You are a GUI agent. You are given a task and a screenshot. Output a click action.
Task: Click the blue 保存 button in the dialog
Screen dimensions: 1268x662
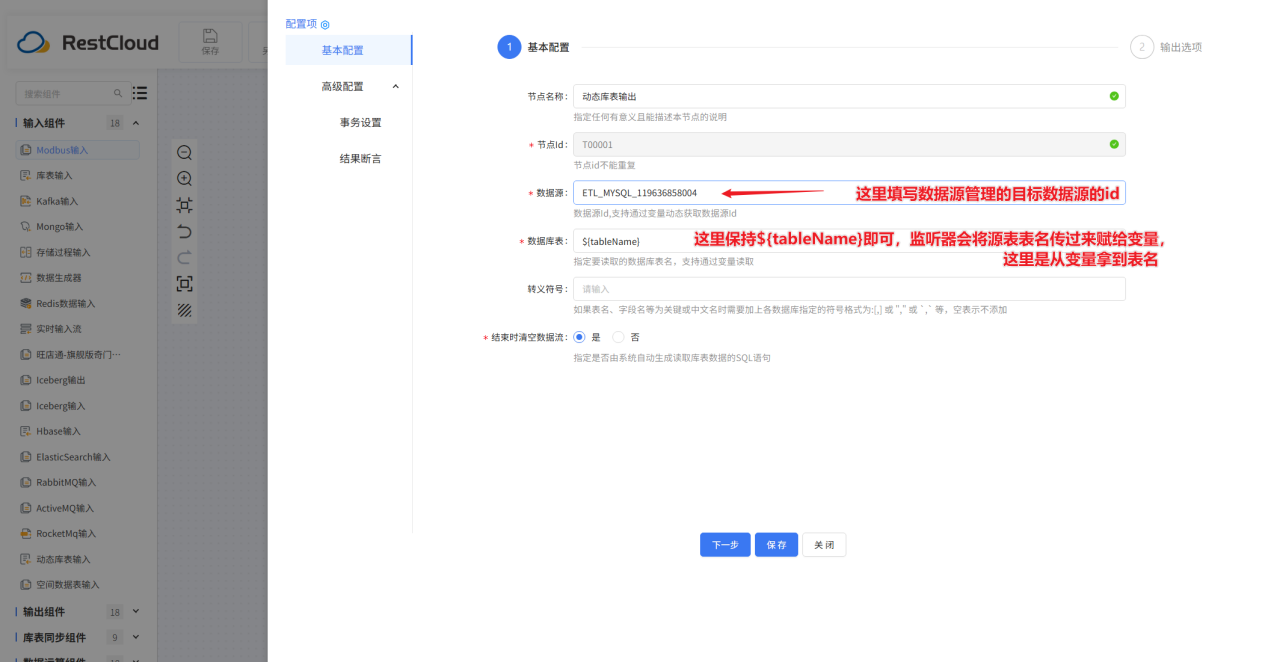776,544
